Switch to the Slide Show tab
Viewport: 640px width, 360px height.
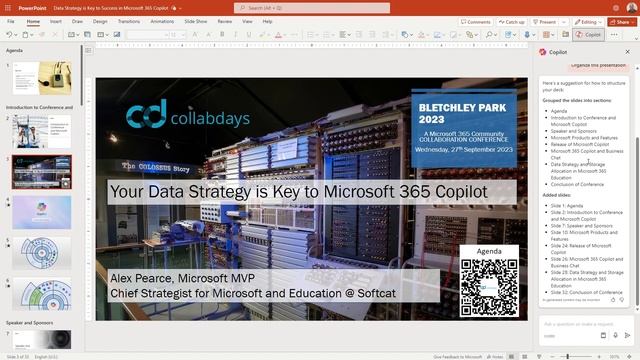196,21
